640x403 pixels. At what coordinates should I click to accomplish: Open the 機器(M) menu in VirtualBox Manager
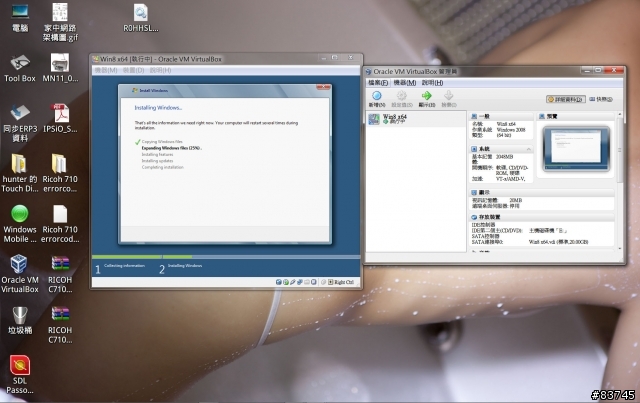click(x=404, y=83)
